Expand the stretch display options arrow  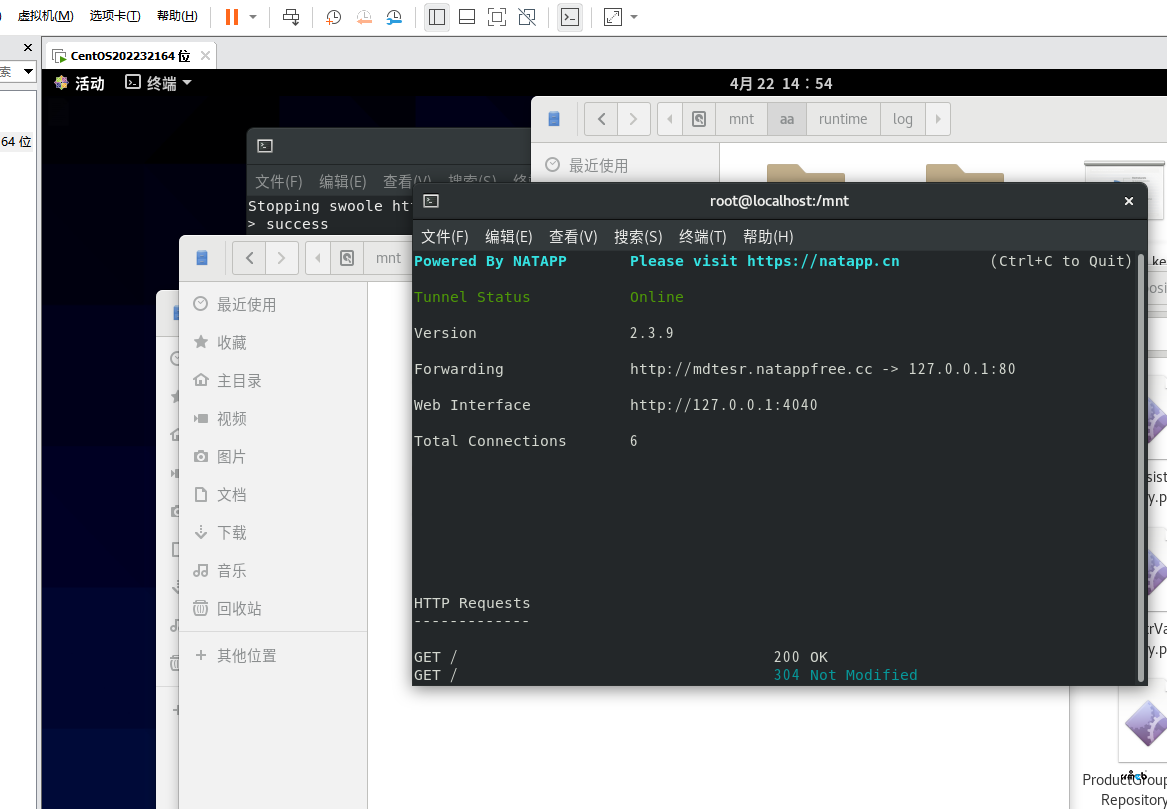pyautogui.click(x=633, y=16)
